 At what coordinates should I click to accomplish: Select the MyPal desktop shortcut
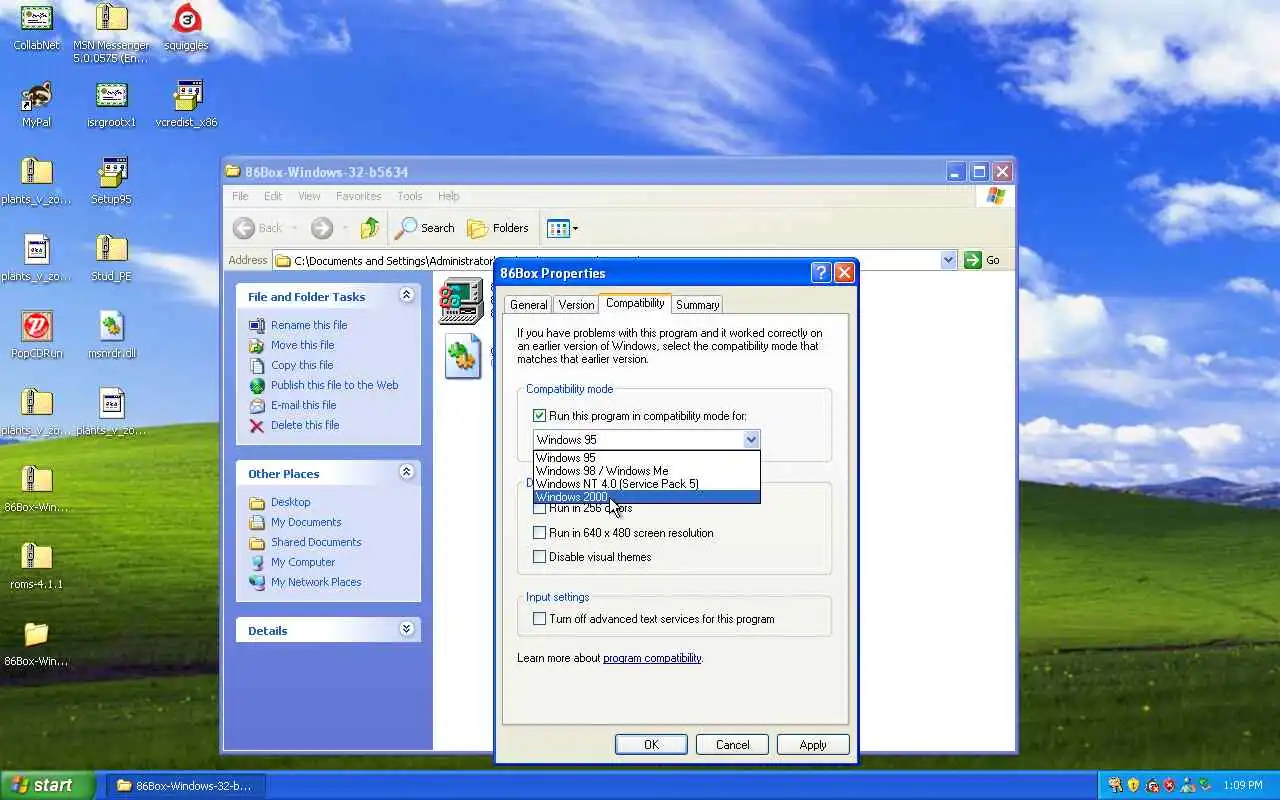pos(37,96)
